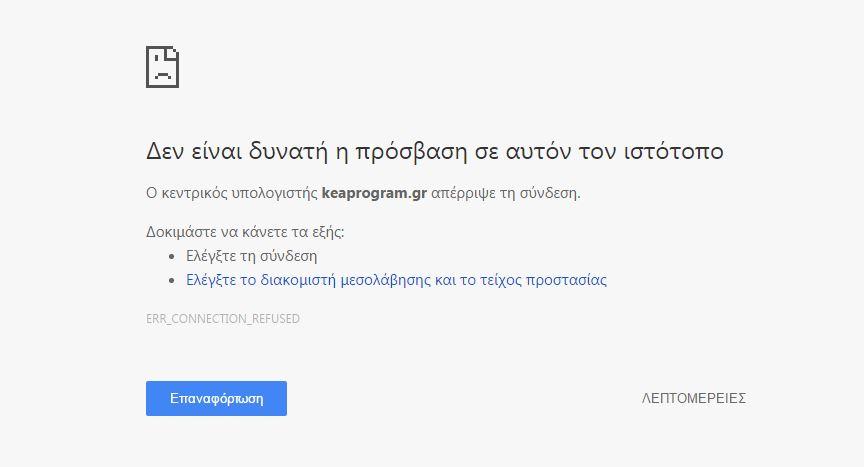The height and width of the screenshot is (467, 864).
Task: Click the frowning mouth on the error icon
Action: (x=162, y=76)
